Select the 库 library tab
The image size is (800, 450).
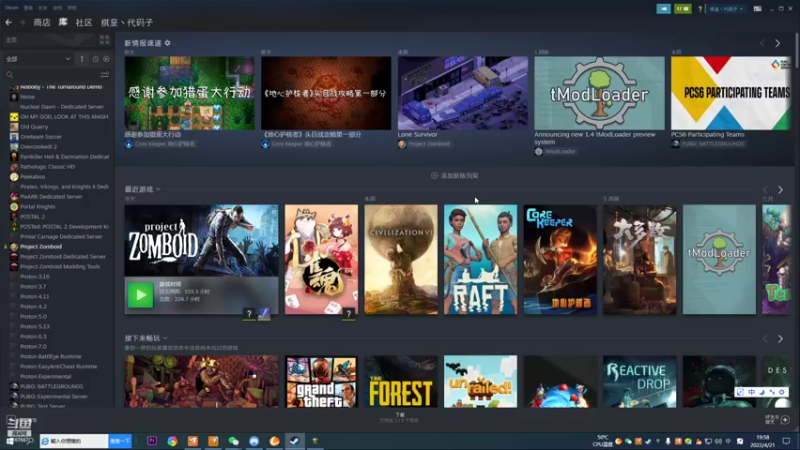pyautogui.click(x=63, y=22)
